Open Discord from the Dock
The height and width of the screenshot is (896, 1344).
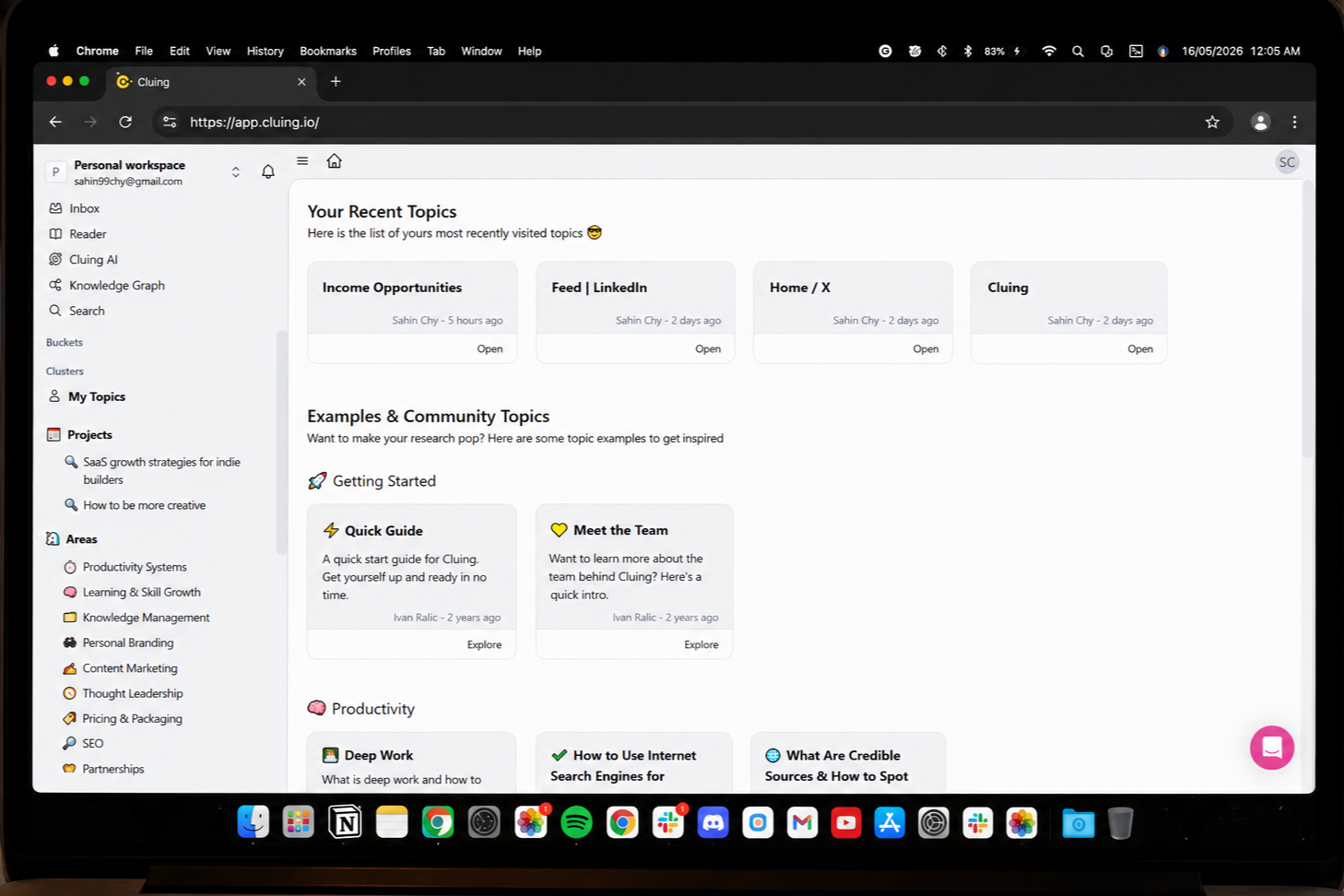coord(713,822)
